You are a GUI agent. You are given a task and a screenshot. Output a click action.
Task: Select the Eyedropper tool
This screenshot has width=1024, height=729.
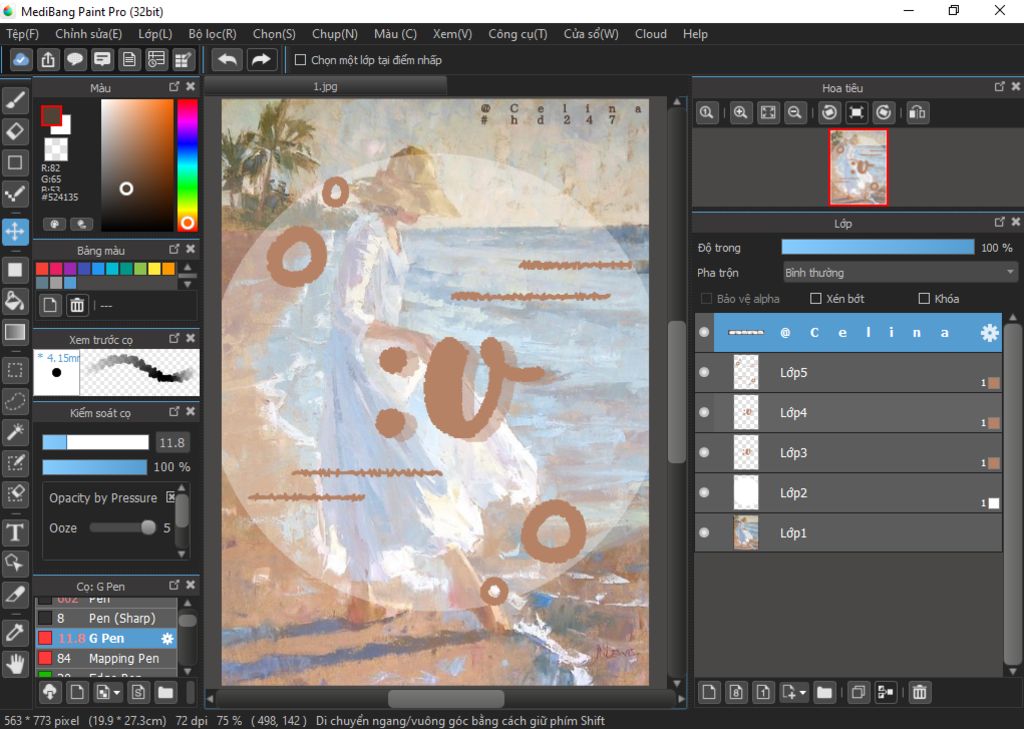(x=15, y=632)
